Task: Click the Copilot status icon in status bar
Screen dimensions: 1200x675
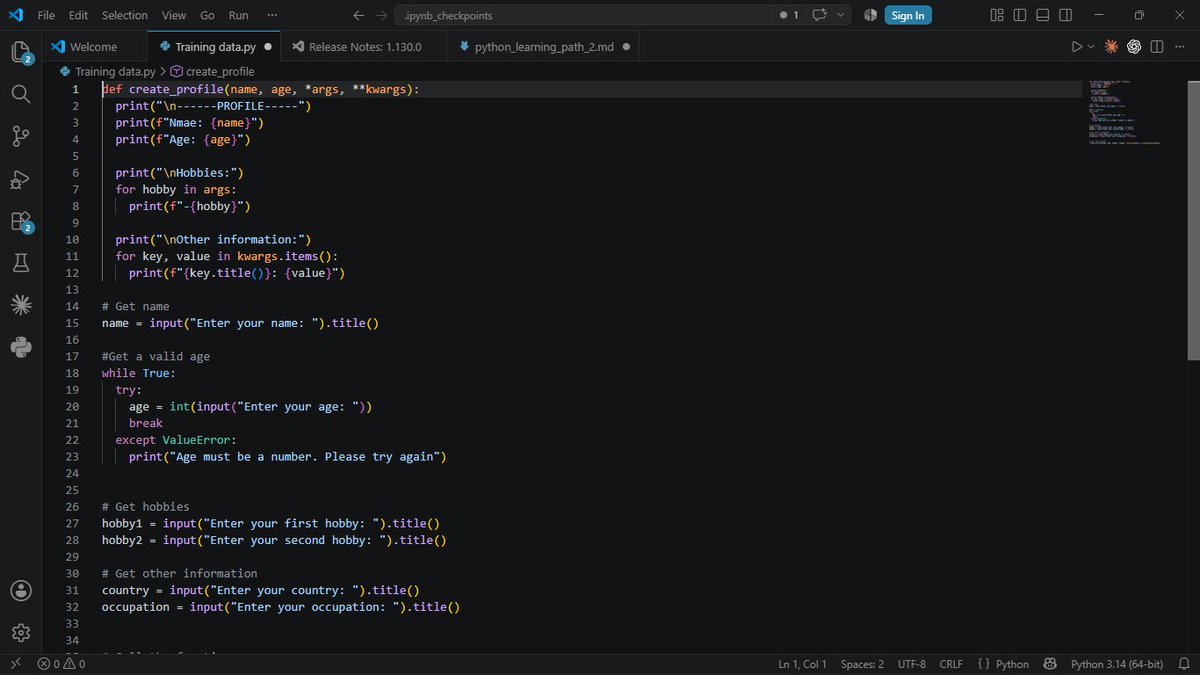Action: point(1050,664)
